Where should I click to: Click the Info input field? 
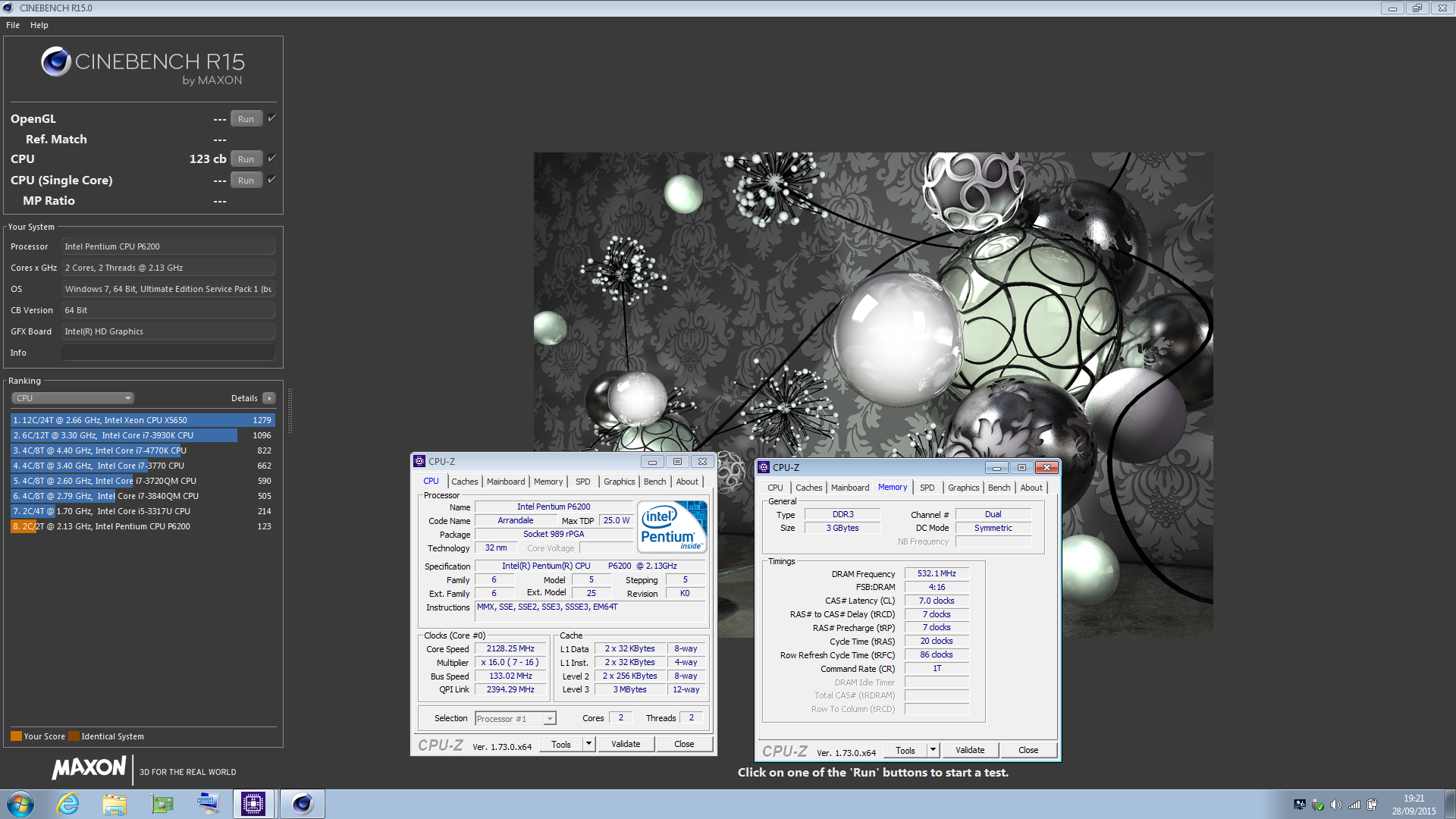pos(168,353)
